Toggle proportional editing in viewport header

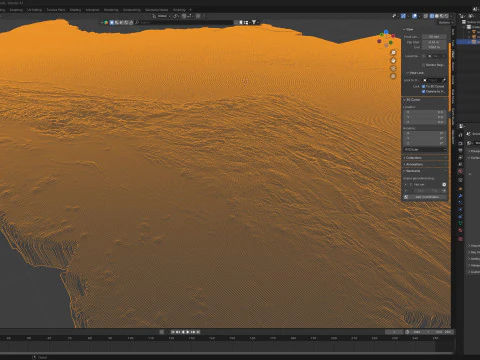tap(198, 16)
